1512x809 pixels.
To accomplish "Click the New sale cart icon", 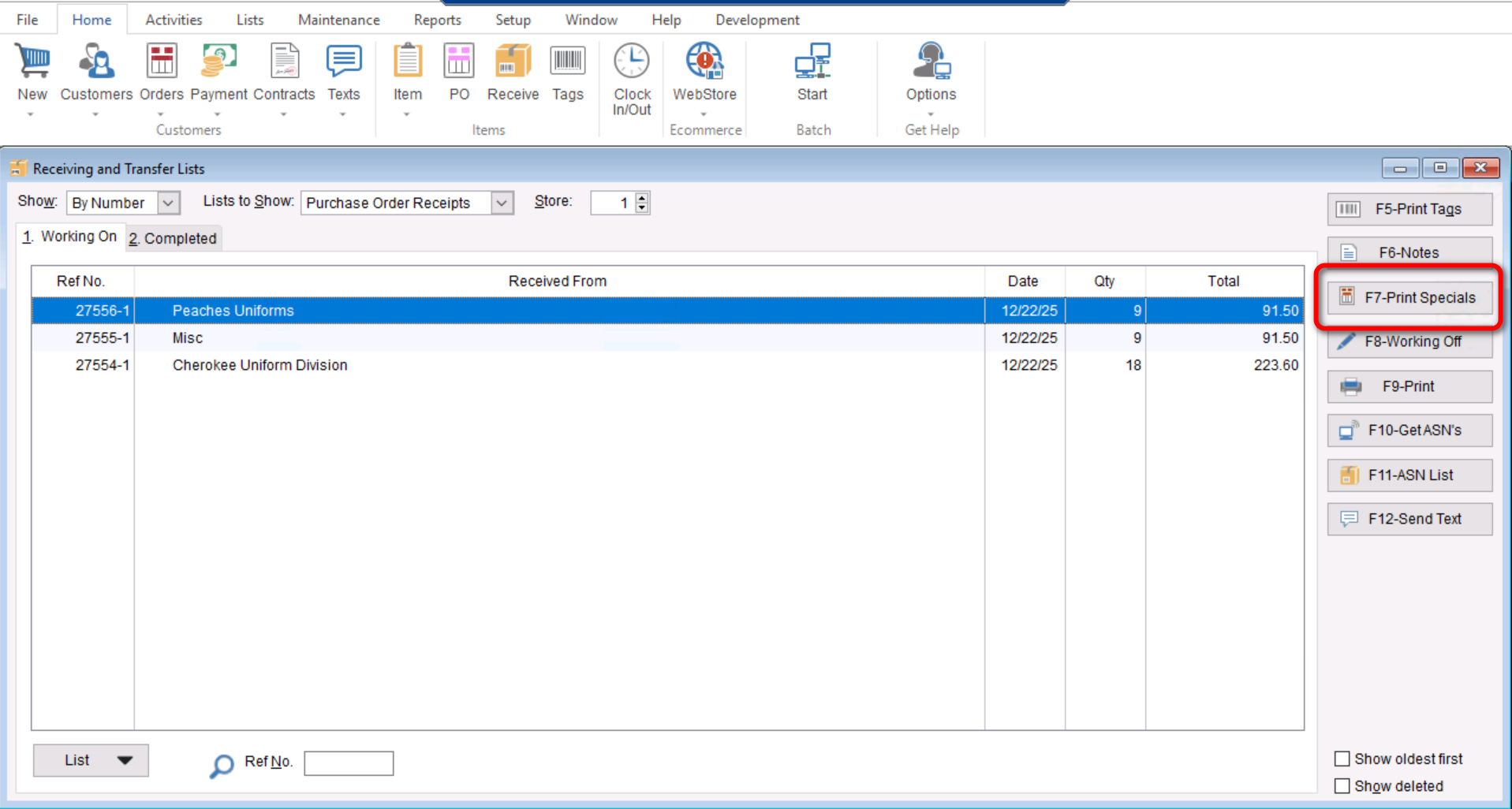I will point(32,62).
